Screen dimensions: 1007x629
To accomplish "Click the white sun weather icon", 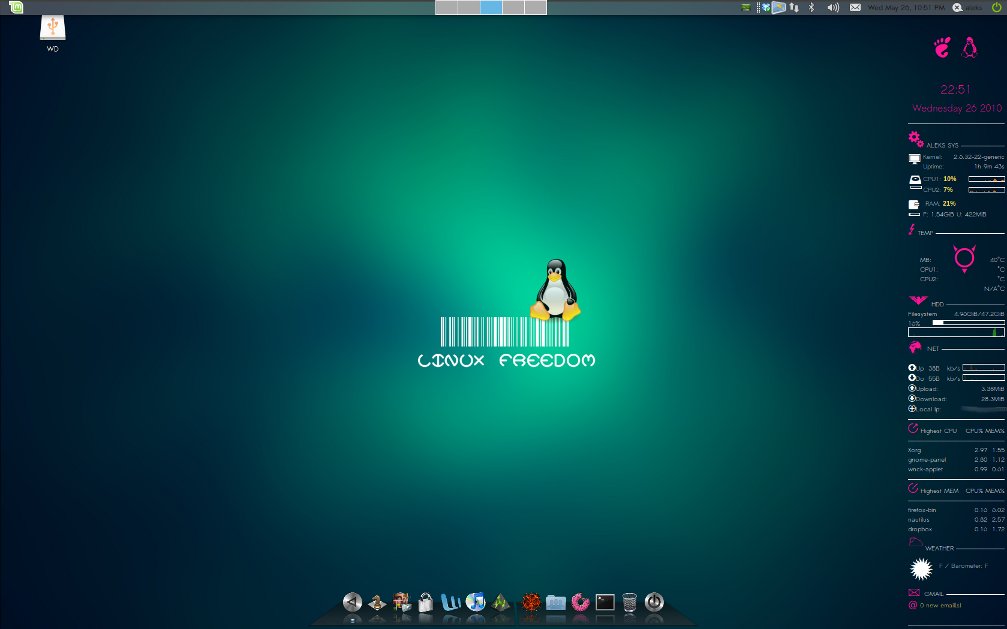I will coord(922,569).
